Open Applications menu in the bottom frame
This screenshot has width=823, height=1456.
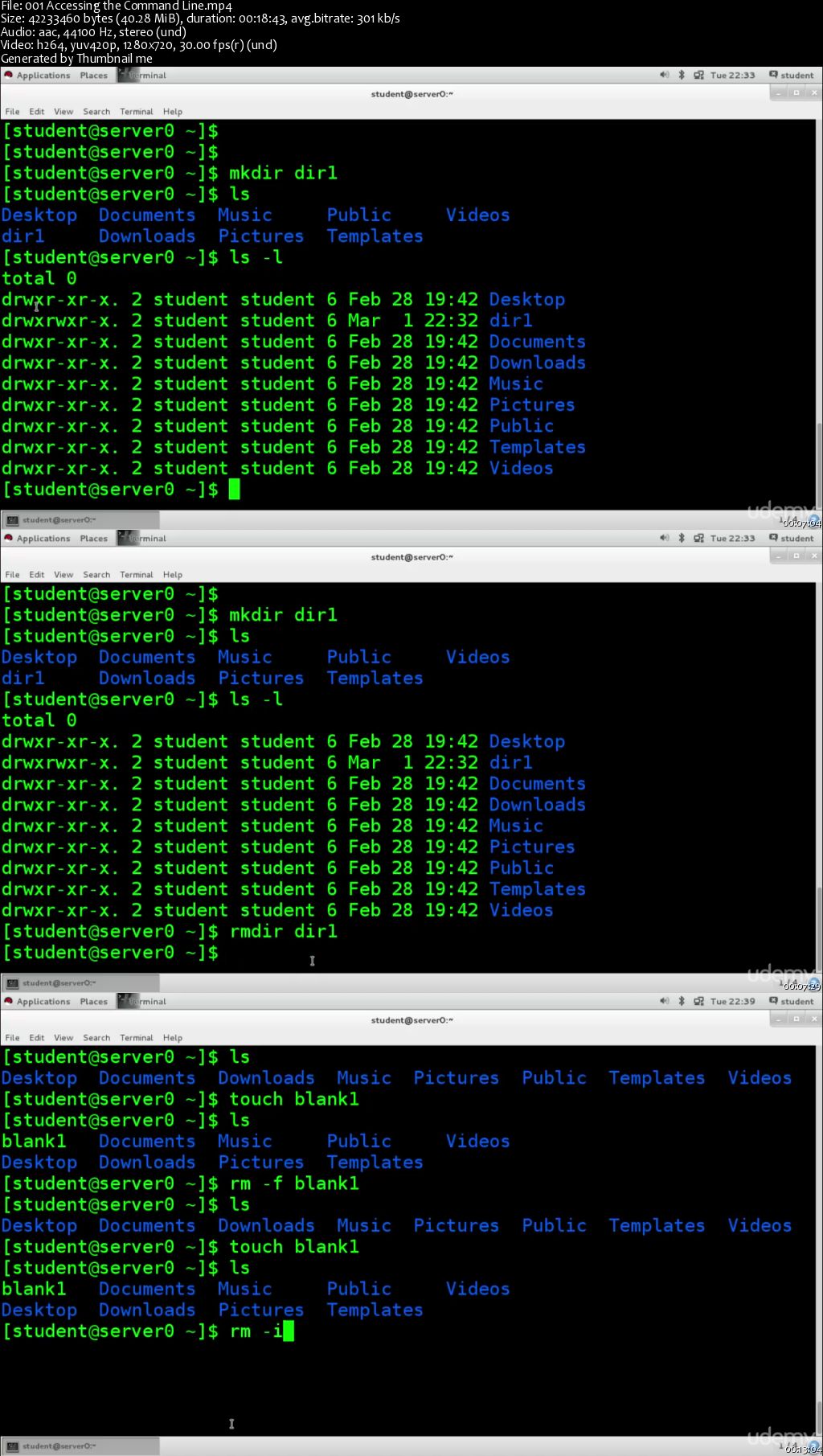pos(43,1002)
